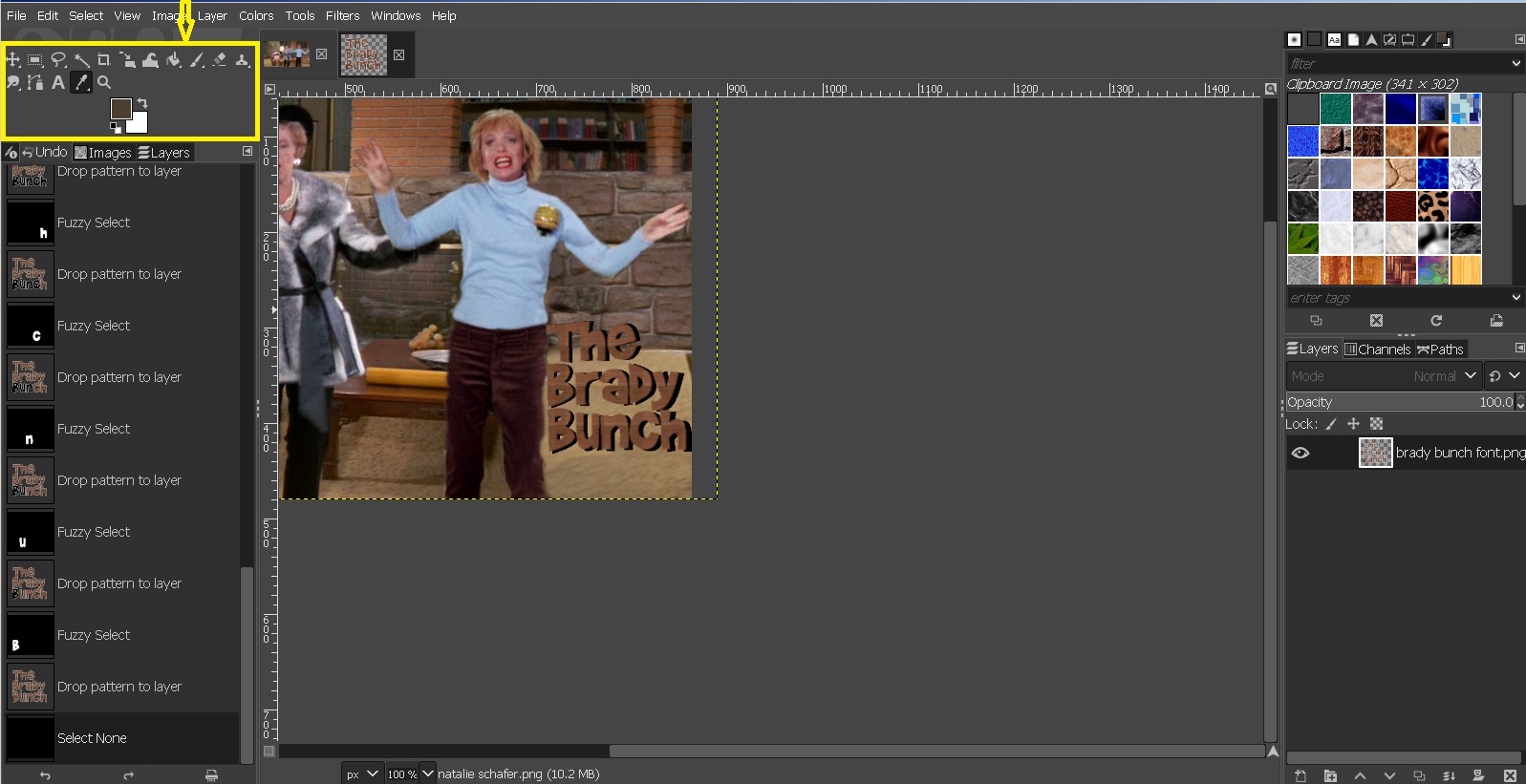Toggle Quick Mask at canvas corner
This screenshot has width=1526, height=784.
pos(269,752)
